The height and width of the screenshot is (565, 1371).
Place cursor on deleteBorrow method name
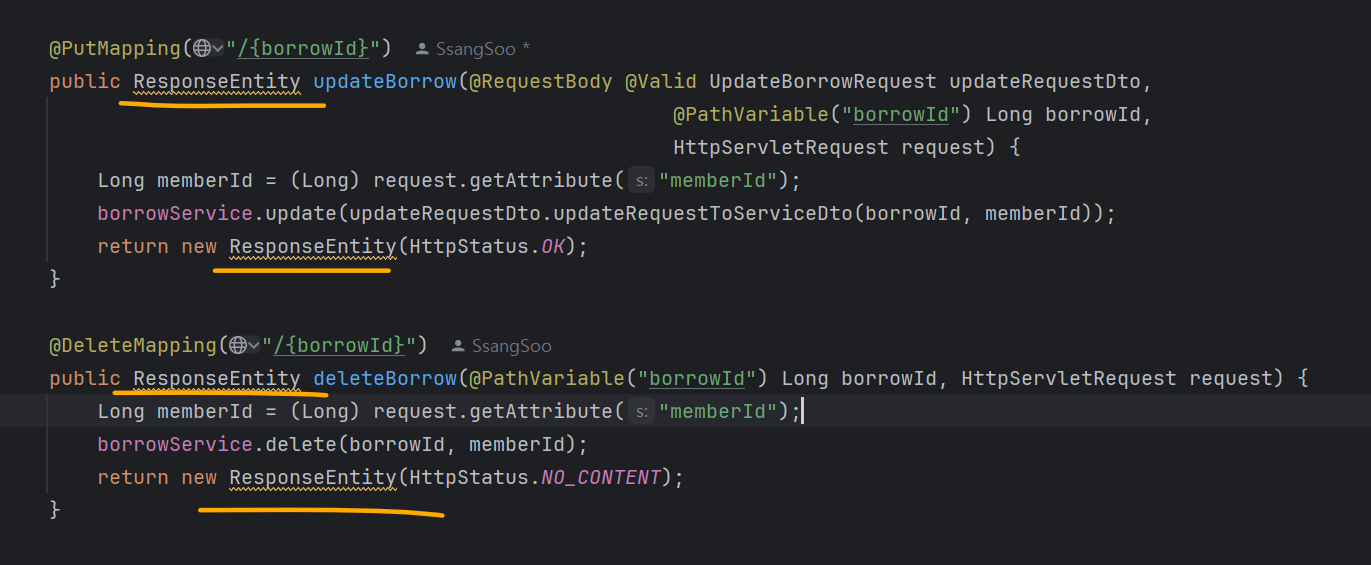pos(385,379)
